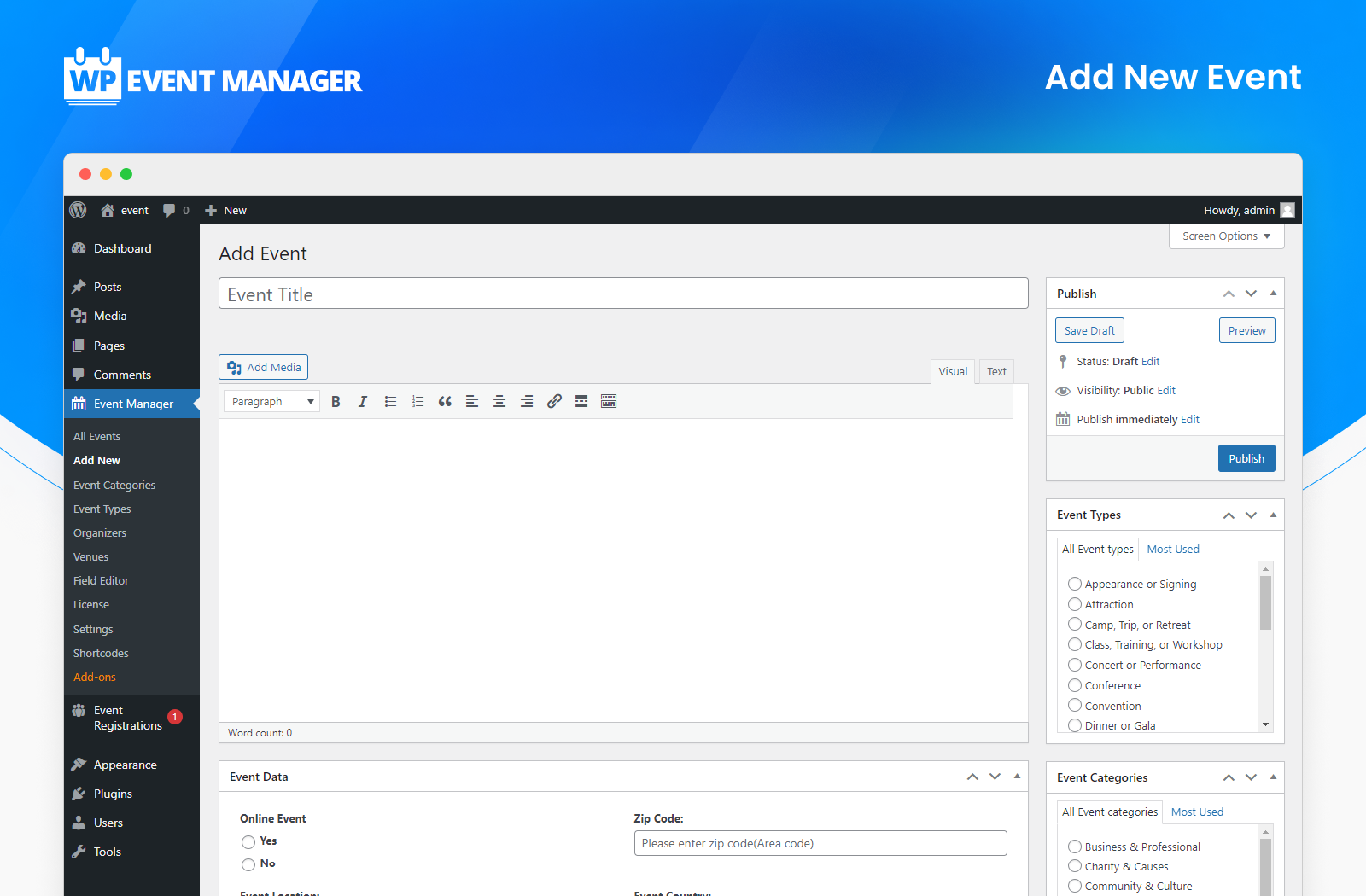Screen dimensions: 1366x896
Task: Collapse the Event Data panel with the triangle toggle
Action: coord(1017,776)
